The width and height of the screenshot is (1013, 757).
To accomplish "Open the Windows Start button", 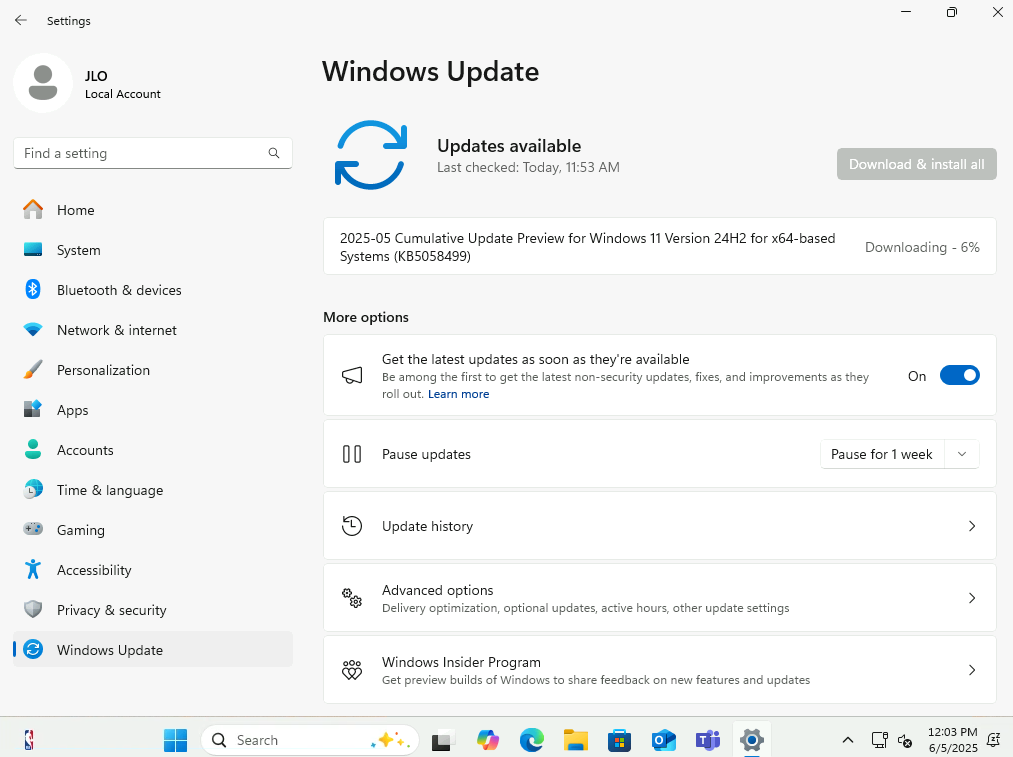I will (176, 740).
